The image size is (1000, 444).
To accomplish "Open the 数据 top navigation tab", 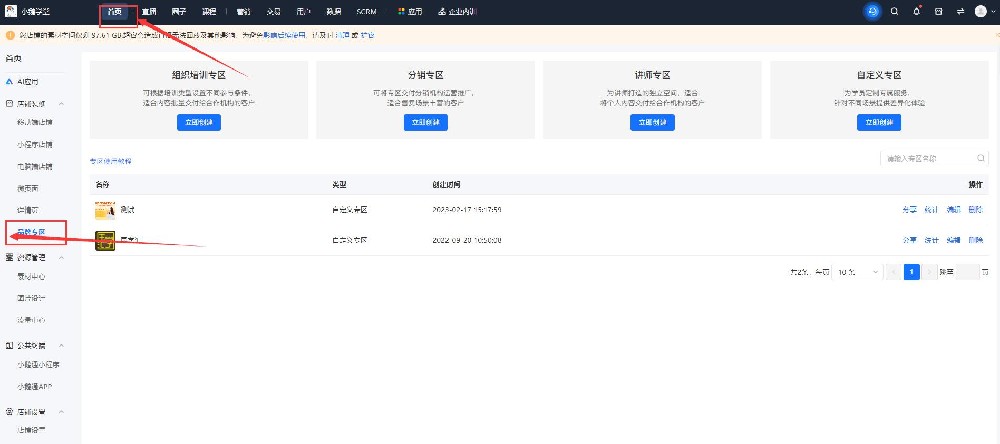I will point(334,11).
